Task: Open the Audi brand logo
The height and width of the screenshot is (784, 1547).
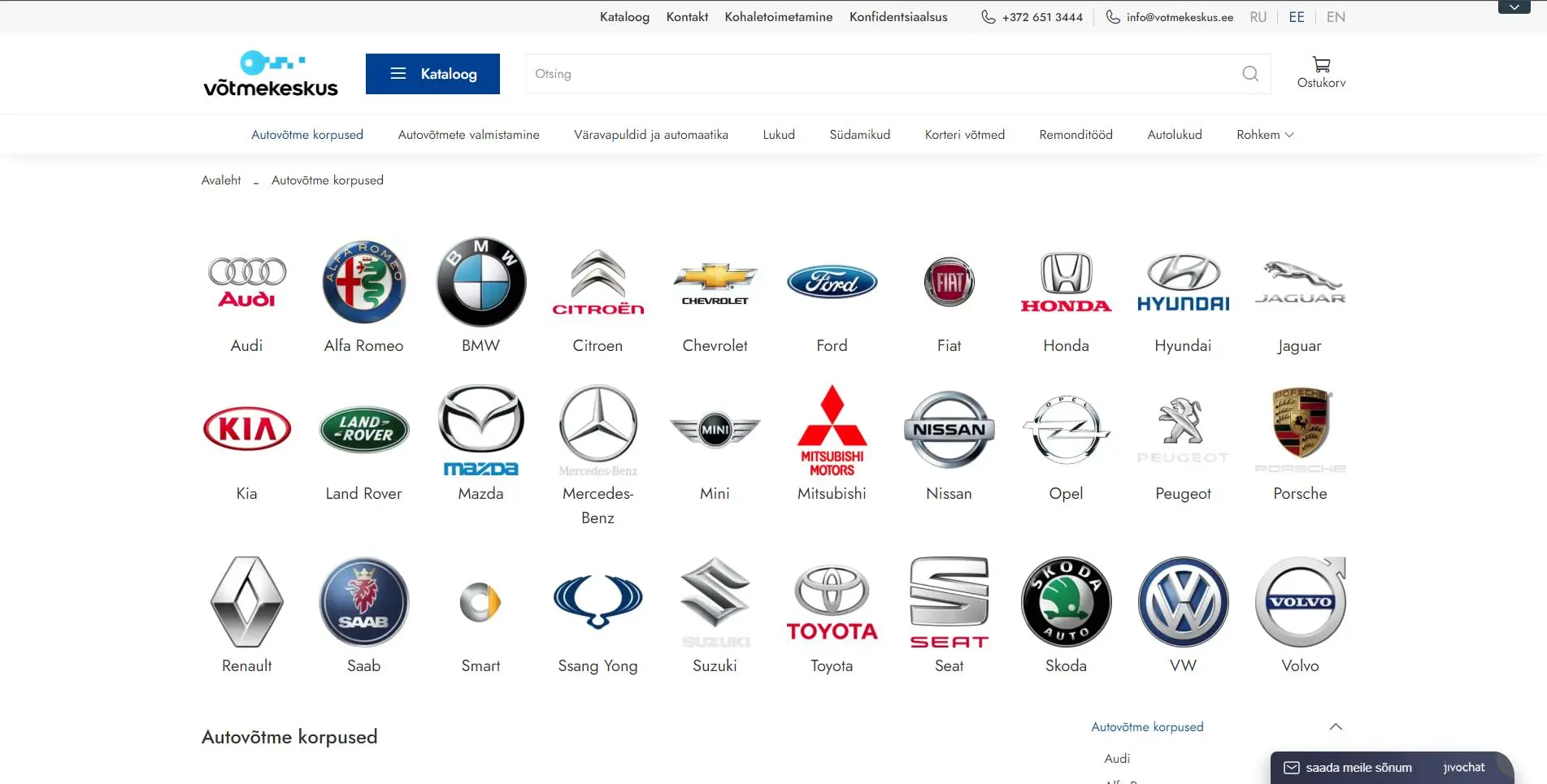Action: 247,282
